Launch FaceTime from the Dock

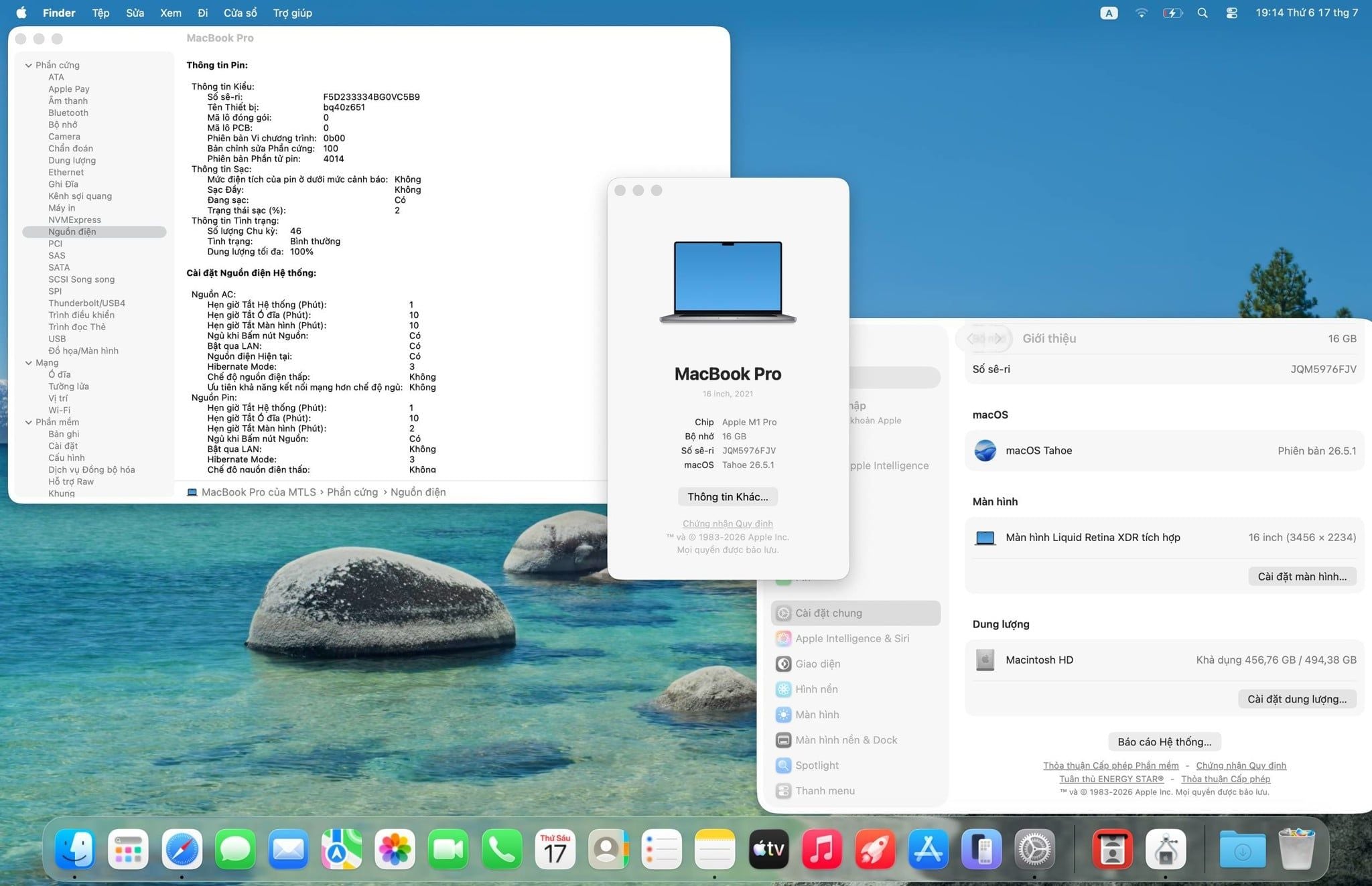[x=448, y=849]
